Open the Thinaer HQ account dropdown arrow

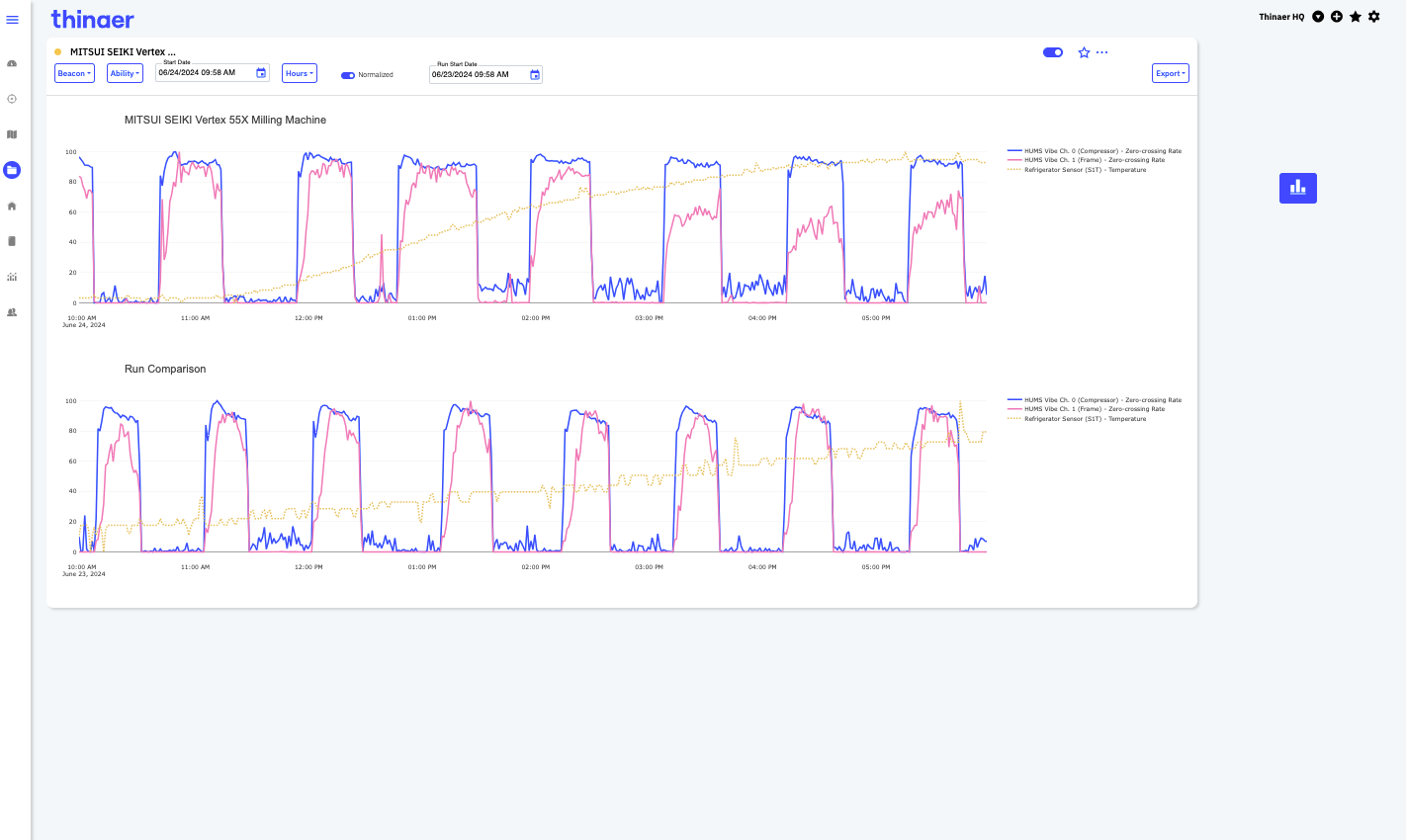coord(1318,17)
